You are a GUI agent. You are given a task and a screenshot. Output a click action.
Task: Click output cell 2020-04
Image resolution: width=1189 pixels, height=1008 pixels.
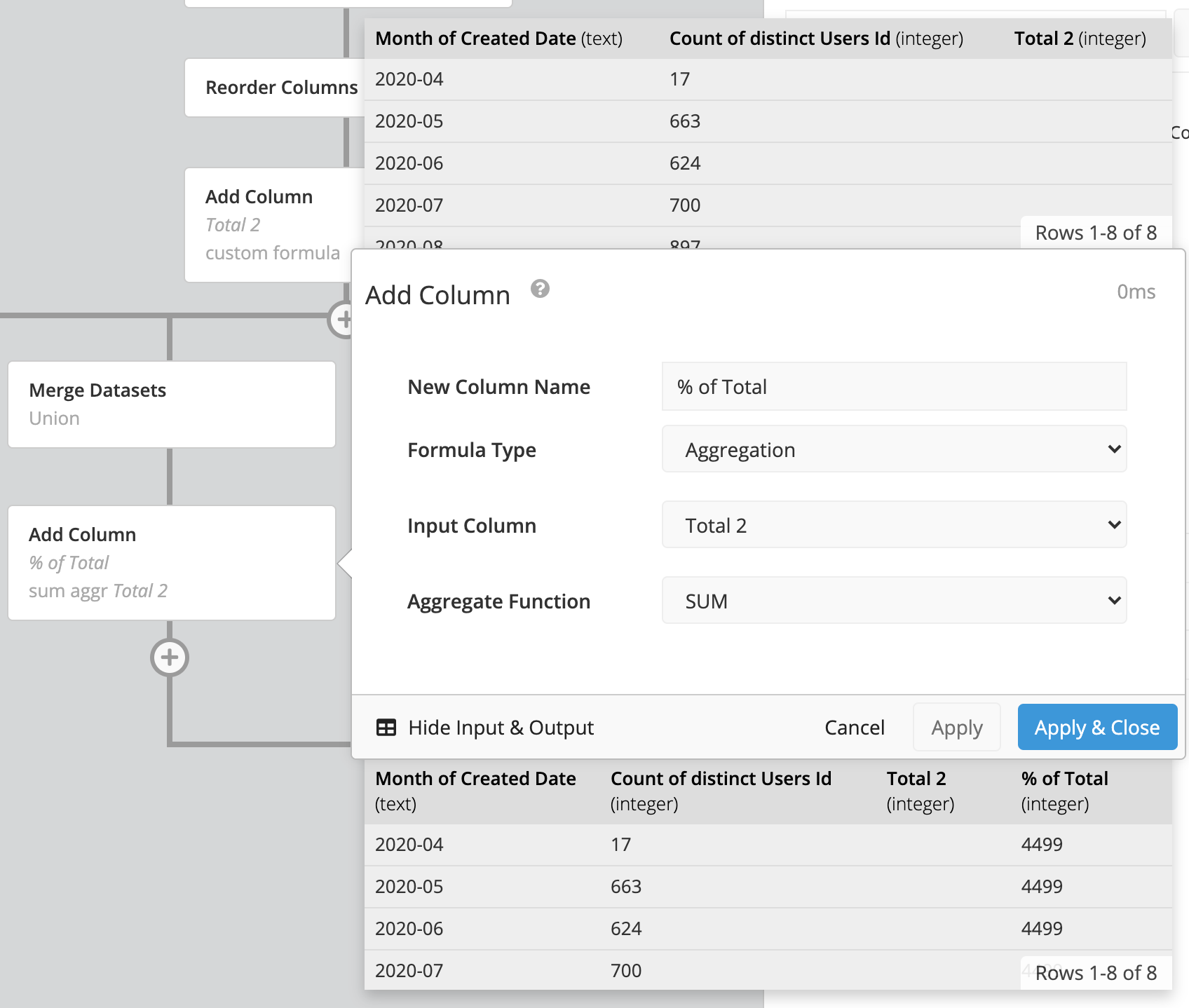point(409,845)
